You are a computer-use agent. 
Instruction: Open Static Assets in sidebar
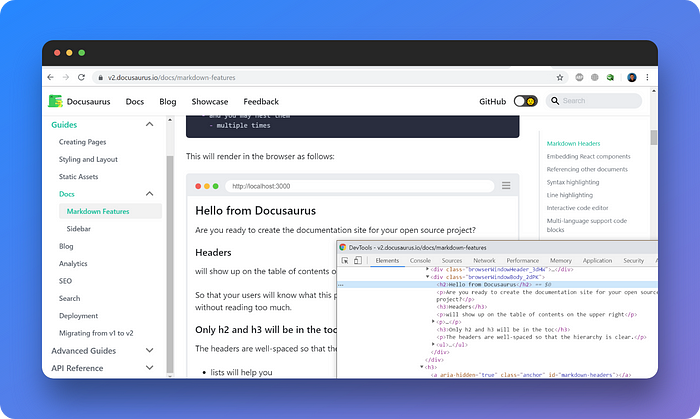point(79,177)
